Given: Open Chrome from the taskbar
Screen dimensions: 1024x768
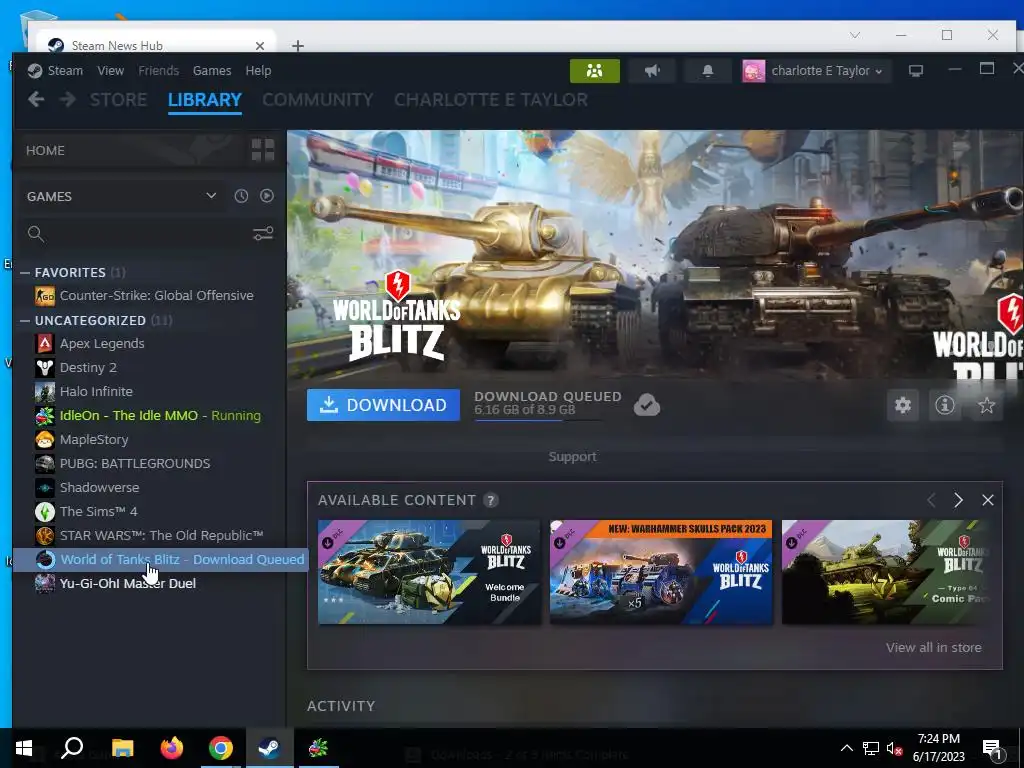Looking at the screenshot, I should click(221, 748).
